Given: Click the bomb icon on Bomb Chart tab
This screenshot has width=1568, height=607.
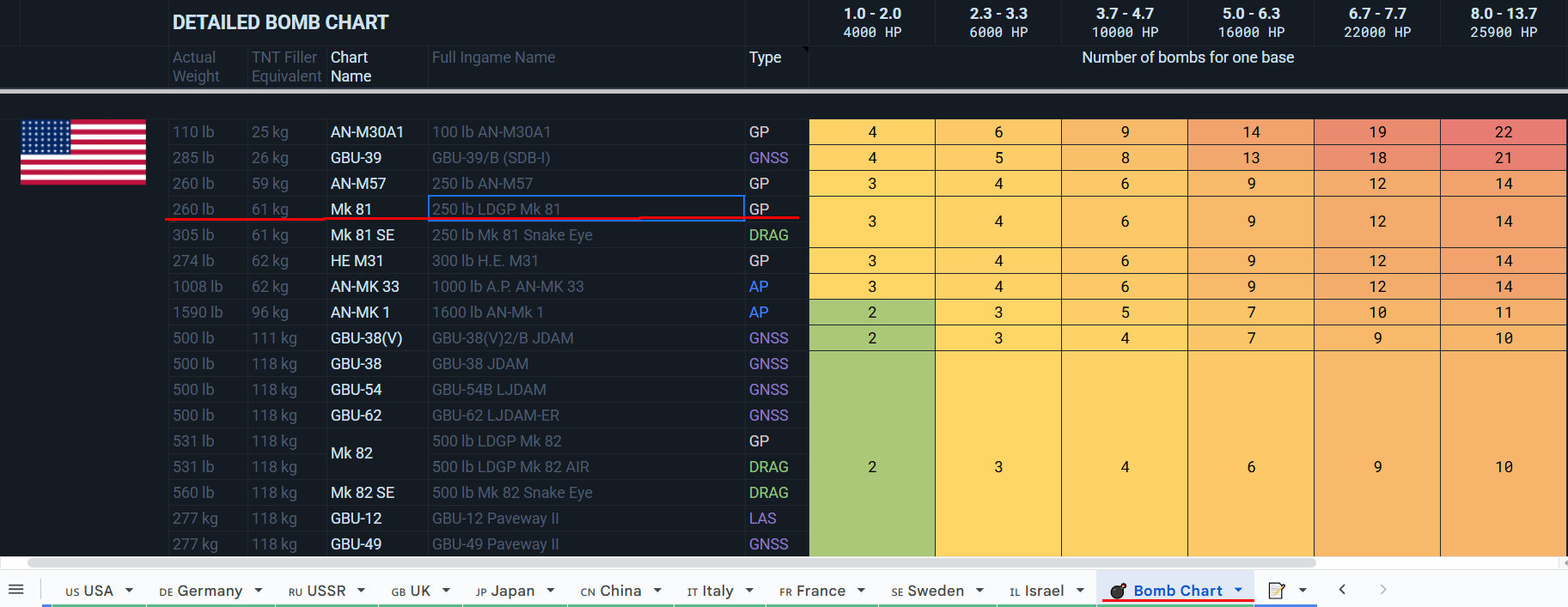Looking at the screenshot, I should click(1118, 591).
